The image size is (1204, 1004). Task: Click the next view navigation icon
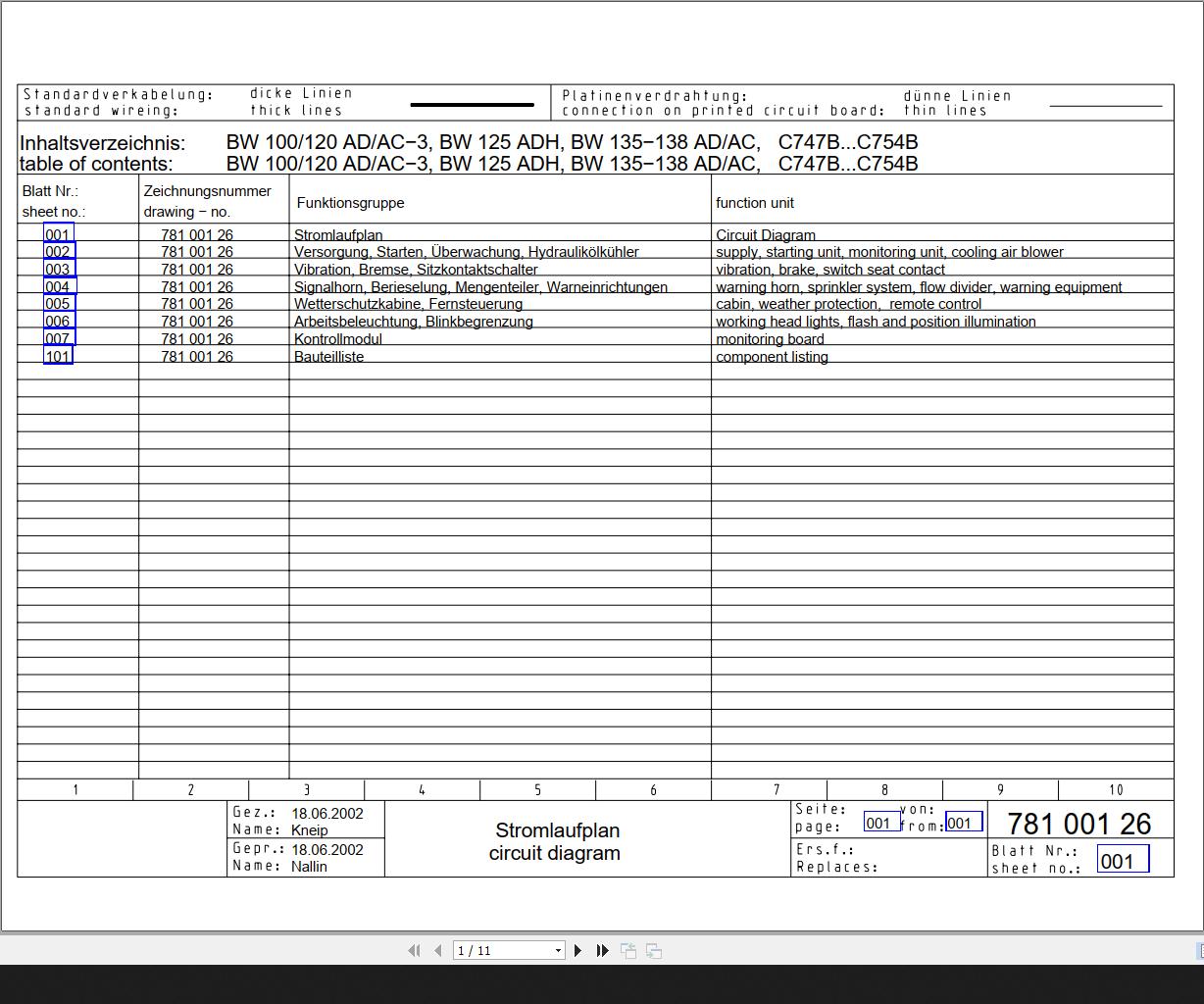click(654, 950)
